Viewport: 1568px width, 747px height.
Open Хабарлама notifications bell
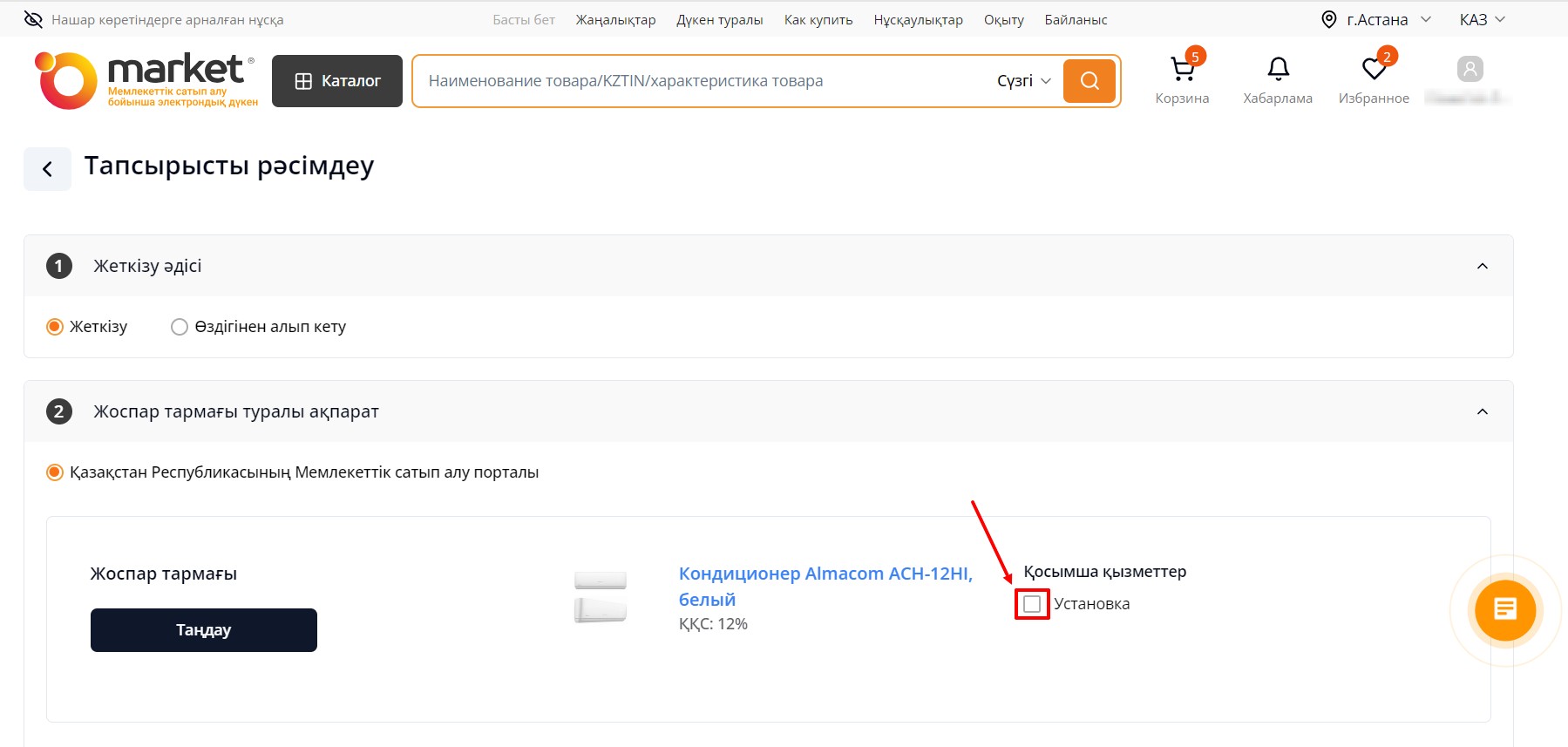1278,70
